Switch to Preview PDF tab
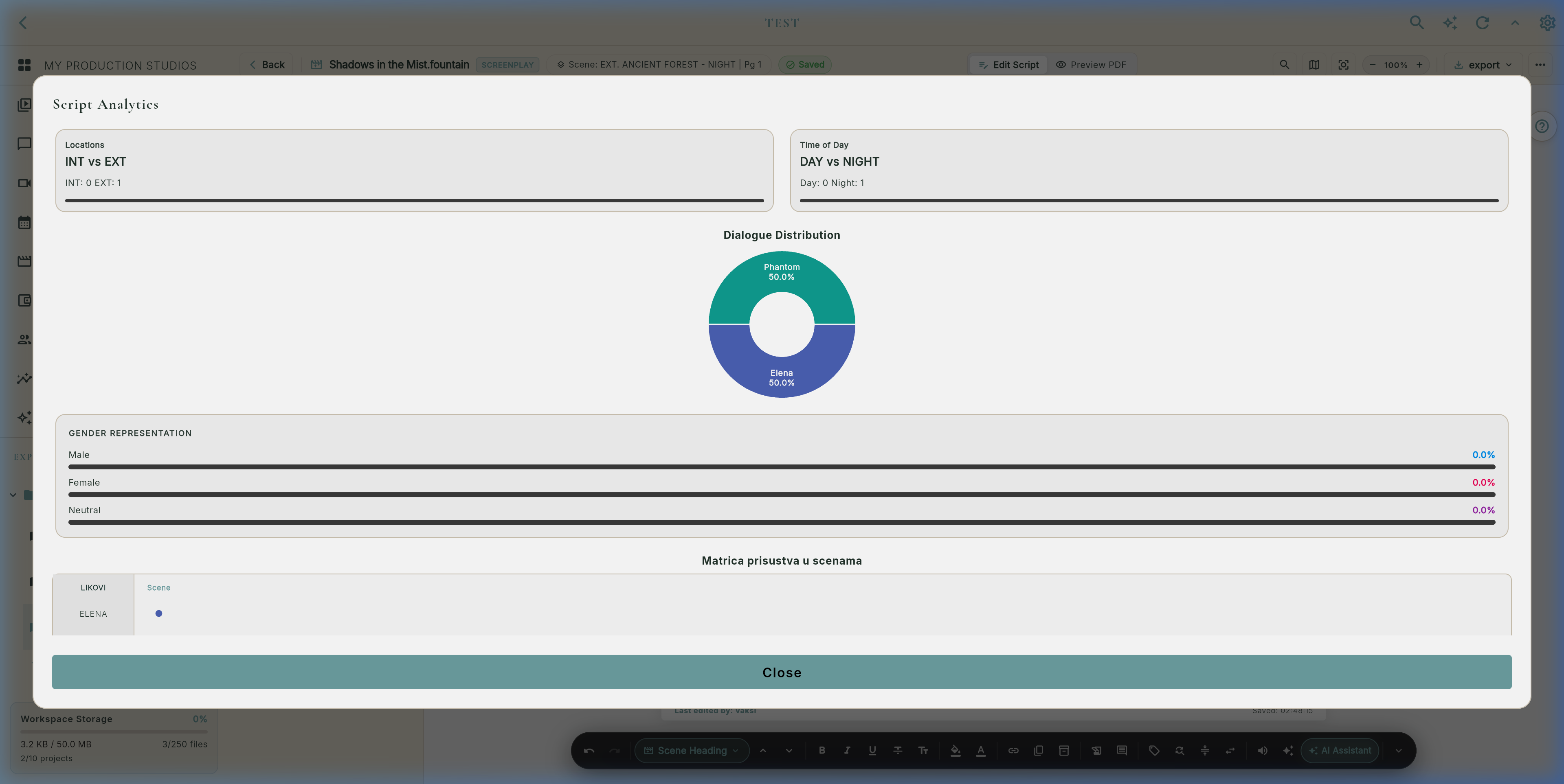1564x784 pixels. (1091, 65)
